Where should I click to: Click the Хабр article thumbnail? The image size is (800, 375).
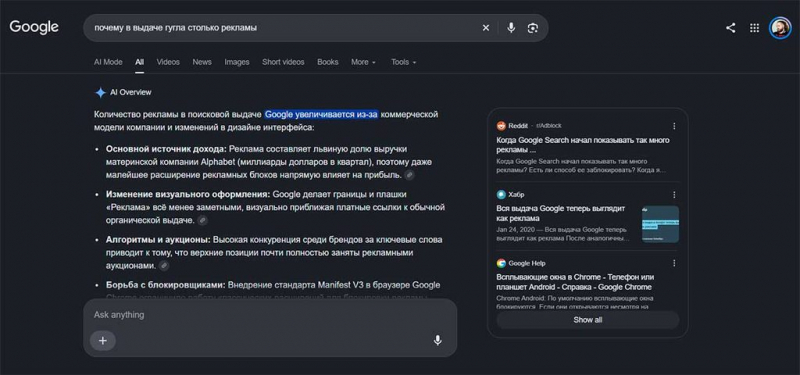pos(660,224)
